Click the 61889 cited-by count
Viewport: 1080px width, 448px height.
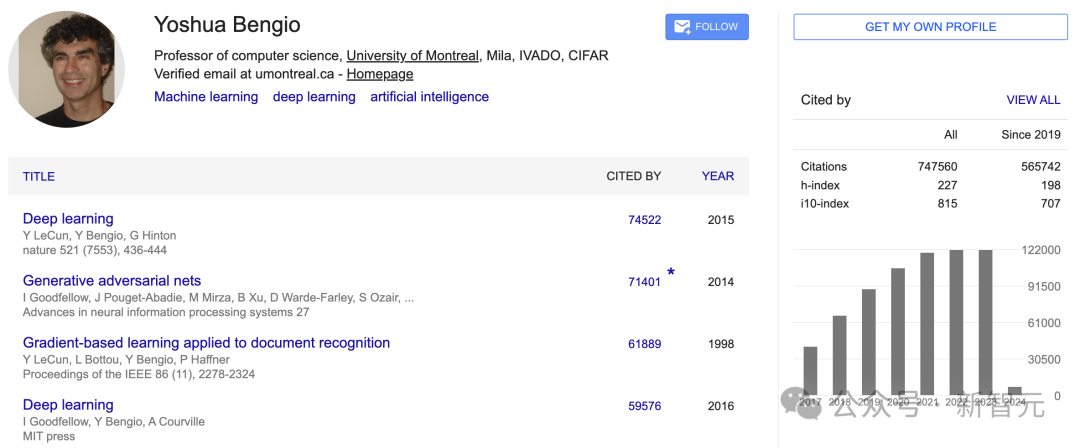coord(644,344)
